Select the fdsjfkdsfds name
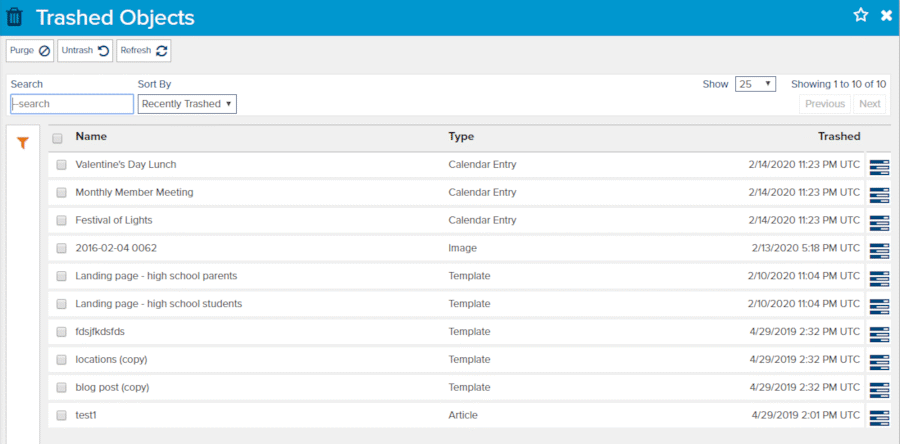900x444 pixels. pyautogui.click(x=100, y=332)
